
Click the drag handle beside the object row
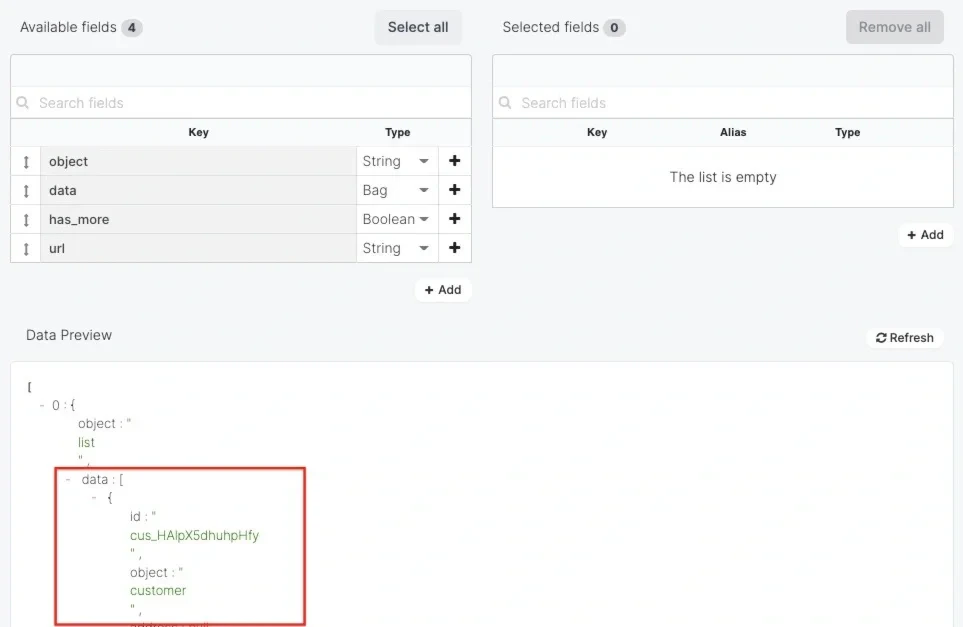tap(25, 161)
